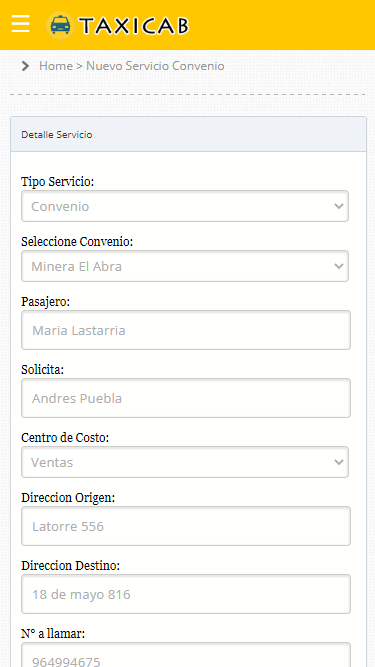
Task: Click the Direccion Origen field
Action: tap(186, 526)
